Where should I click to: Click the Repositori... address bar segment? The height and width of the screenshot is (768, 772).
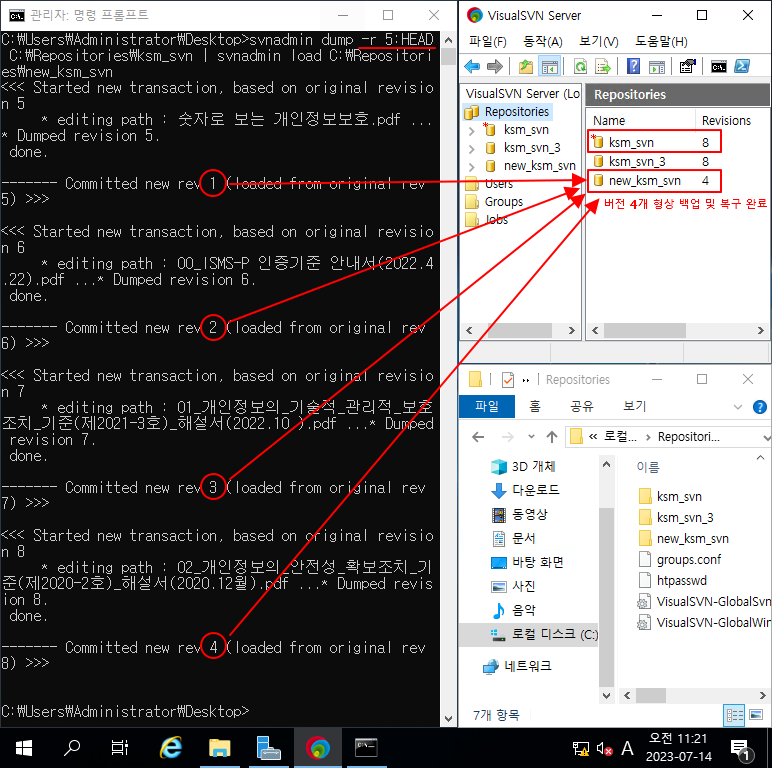[x=688, y=437]
